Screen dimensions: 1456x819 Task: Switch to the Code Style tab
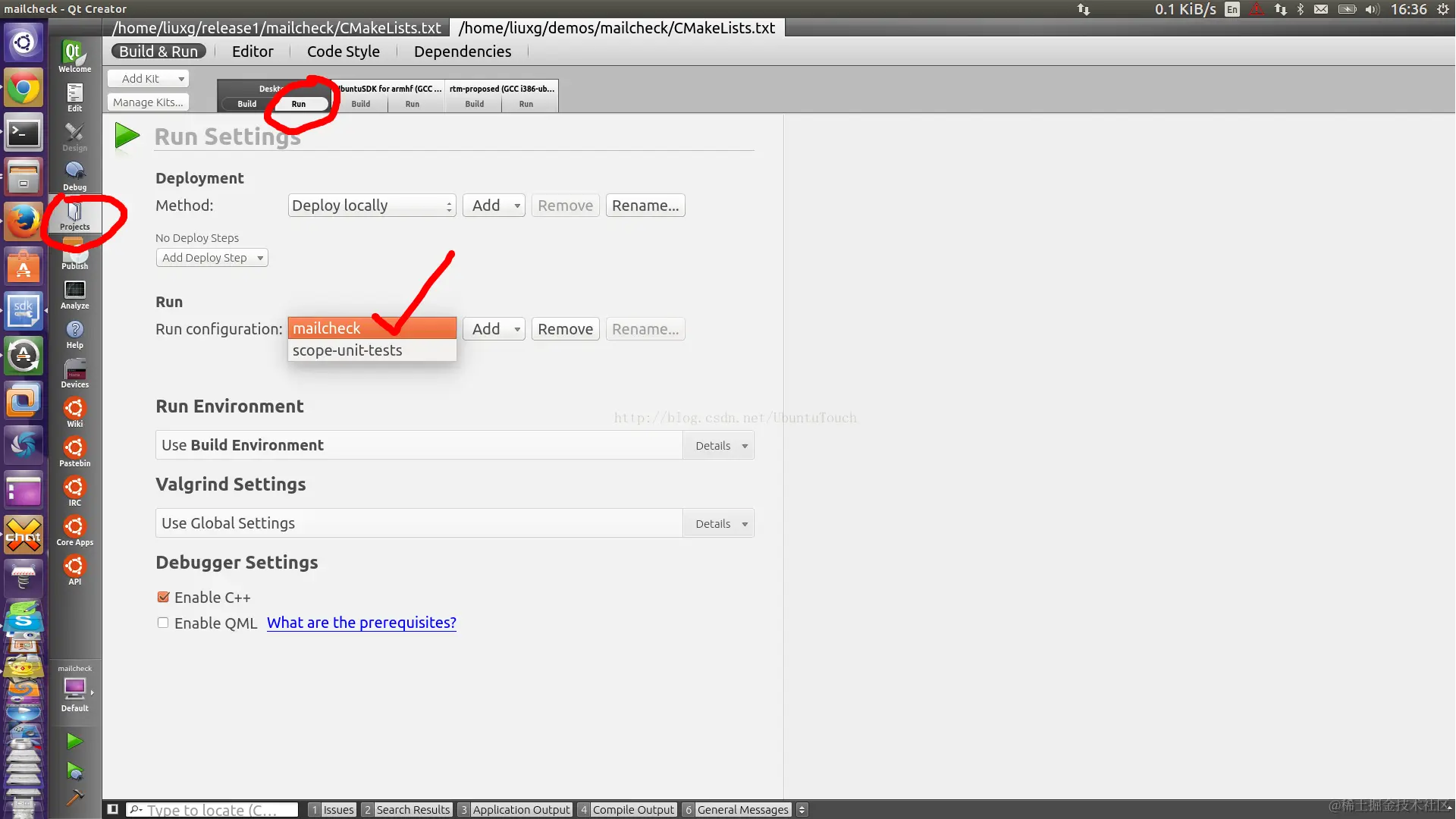[x=343, y=52]
